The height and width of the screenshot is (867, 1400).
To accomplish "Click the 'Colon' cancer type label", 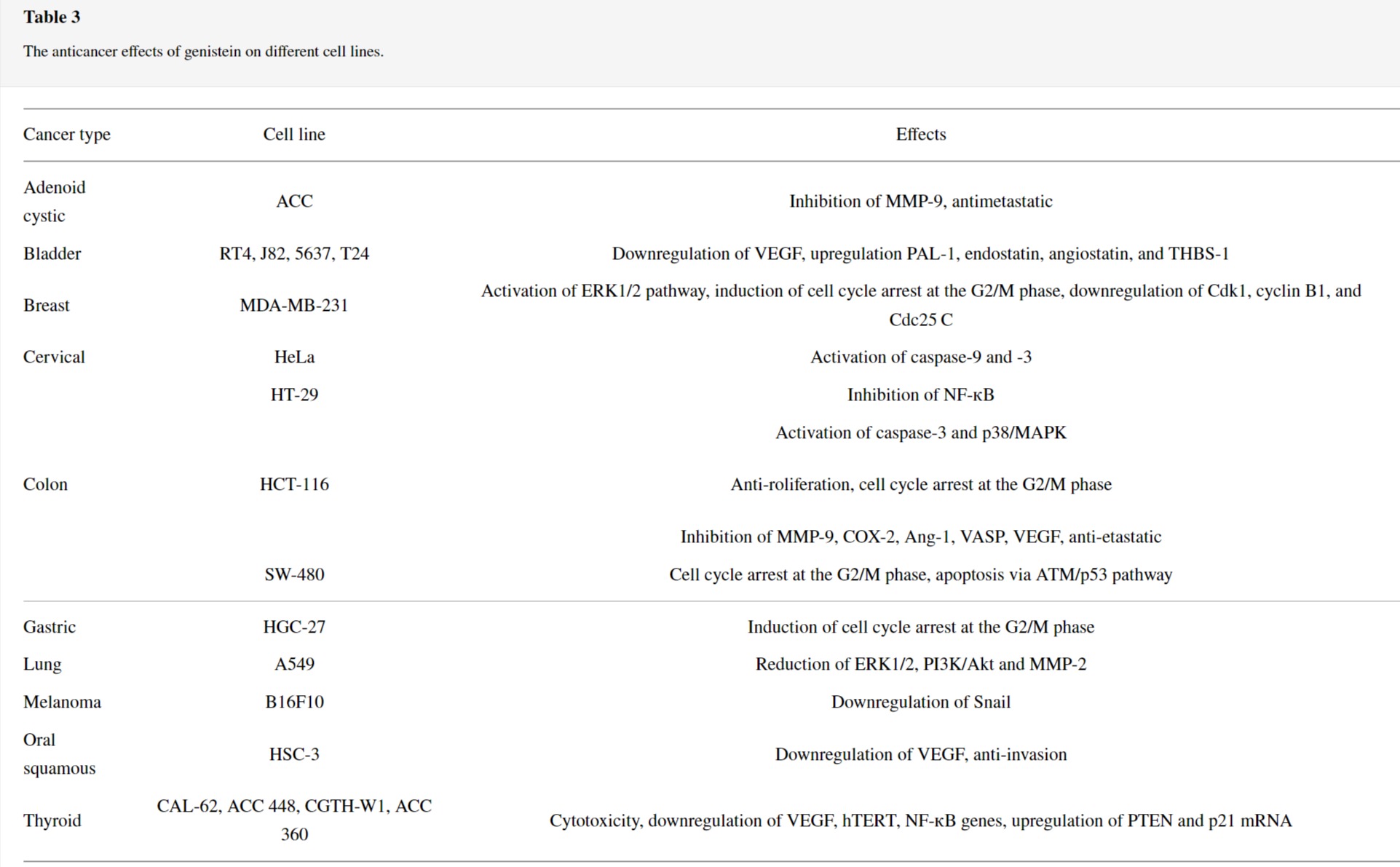I will tap(45, 485).
